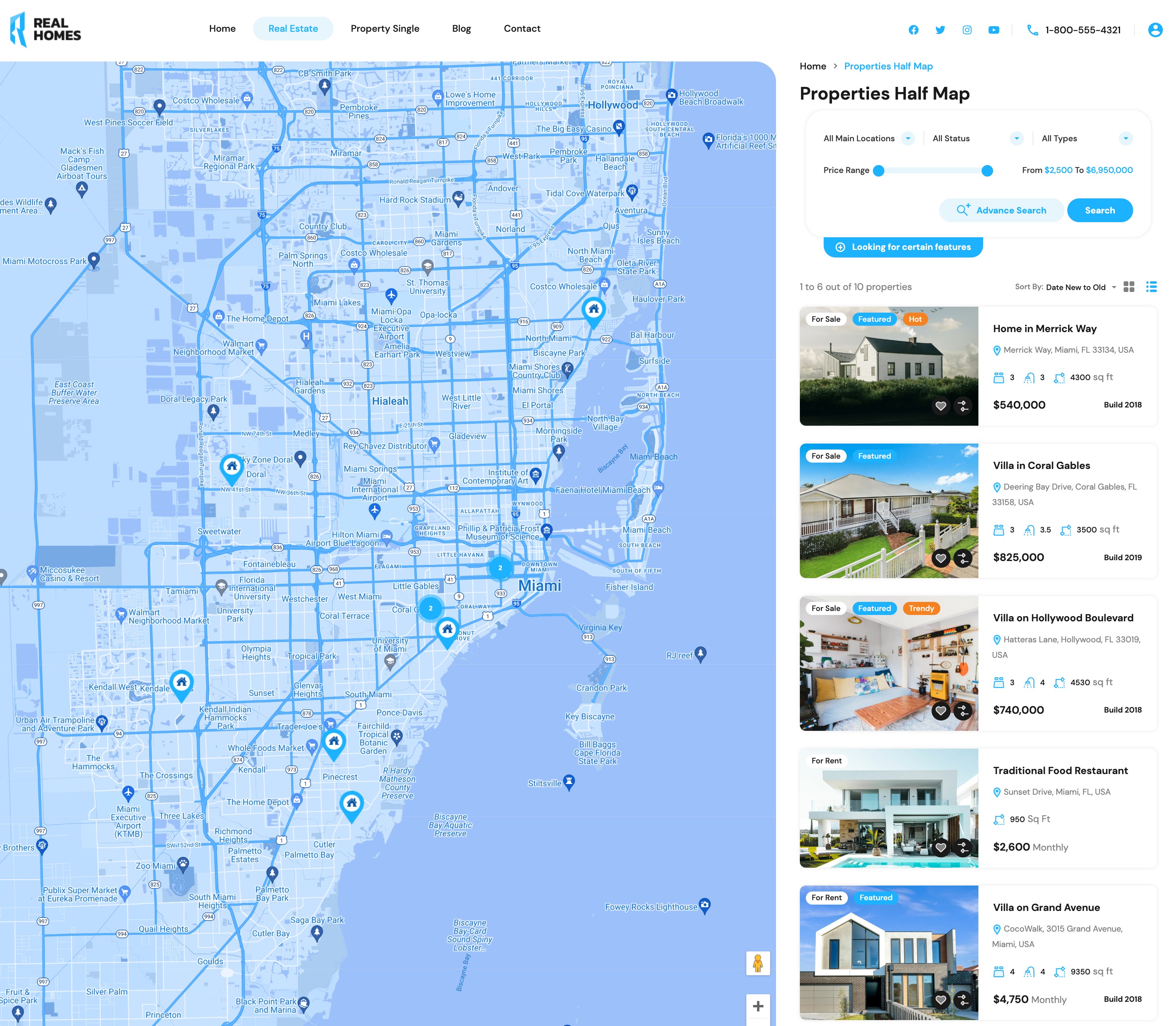Click the user account profile icon
This screenshot has height=1026, width=1176.
pos(1155,30)
